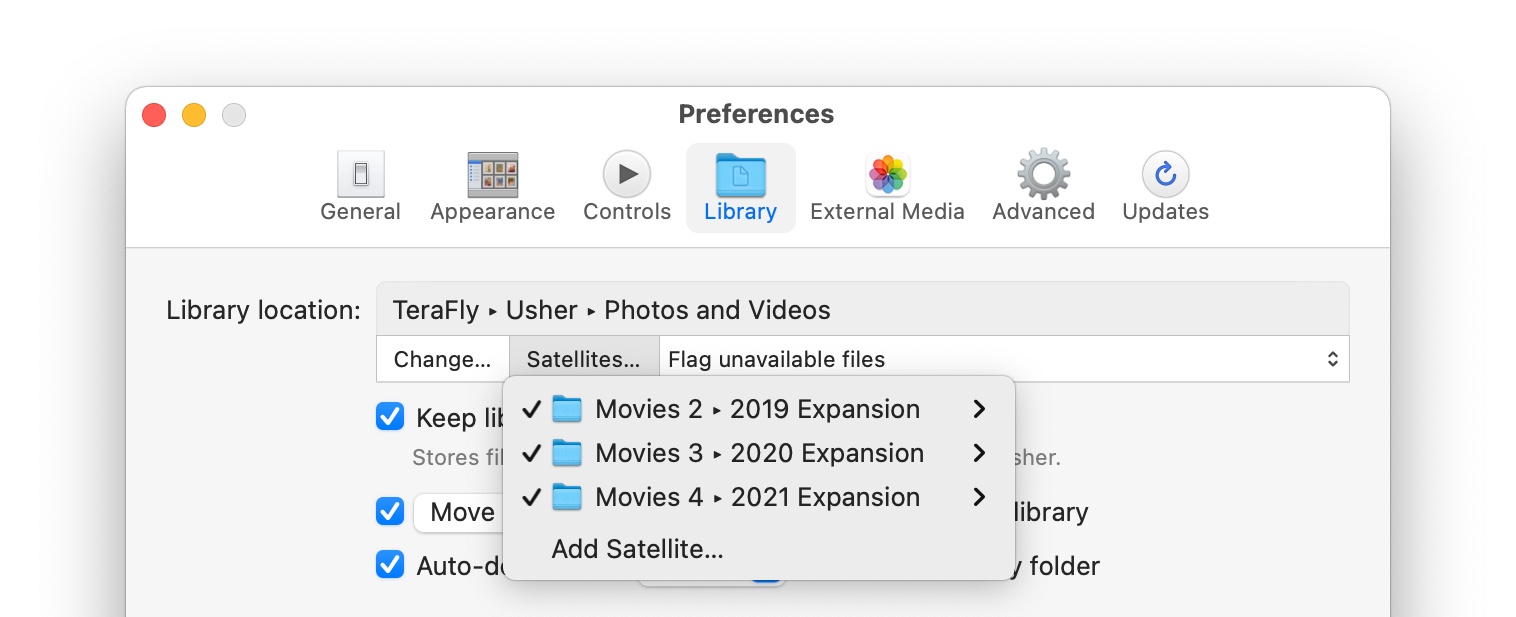The width and height of the screenshot is (1516, 617).
Task: Open External Media photos icon
Action: pos(887,176)
